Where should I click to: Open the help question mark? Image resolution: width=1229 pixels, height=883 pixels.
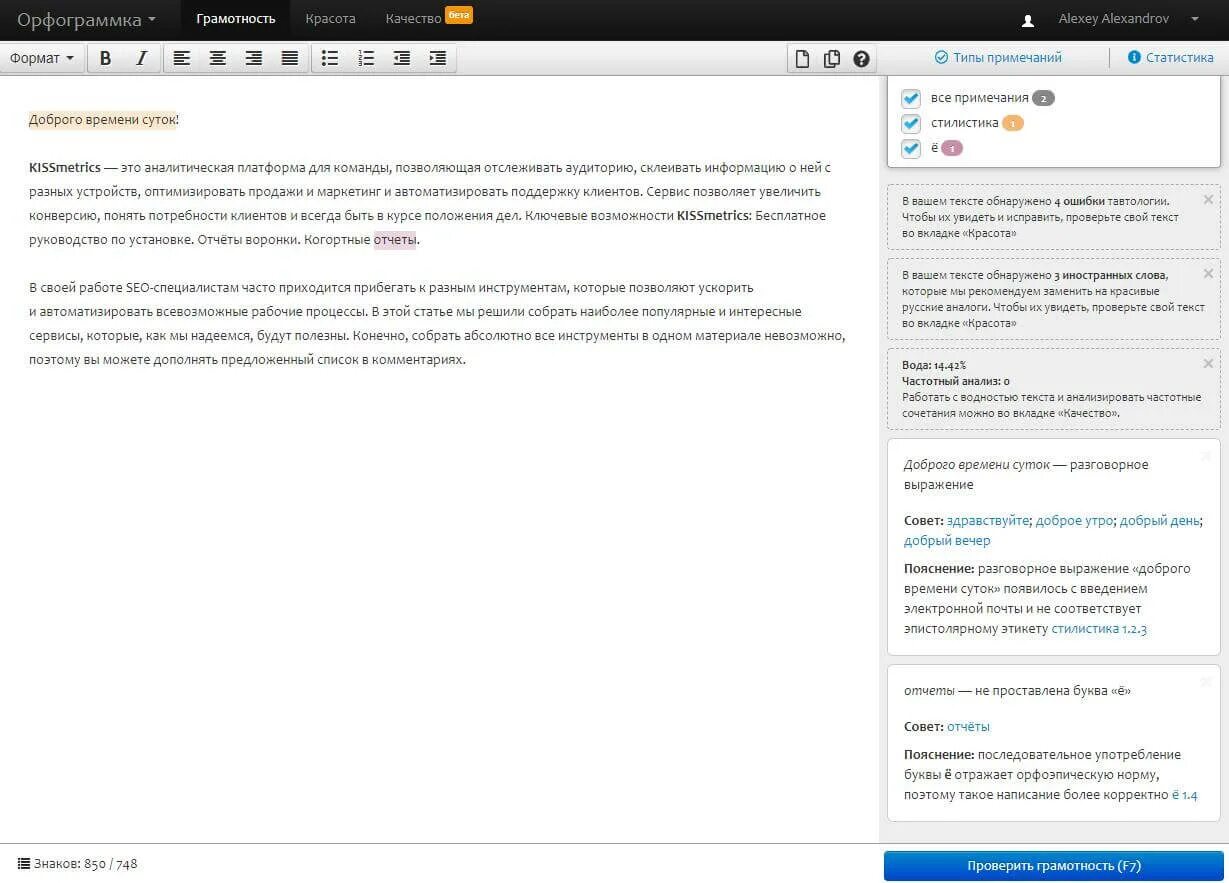coord(861,58)
